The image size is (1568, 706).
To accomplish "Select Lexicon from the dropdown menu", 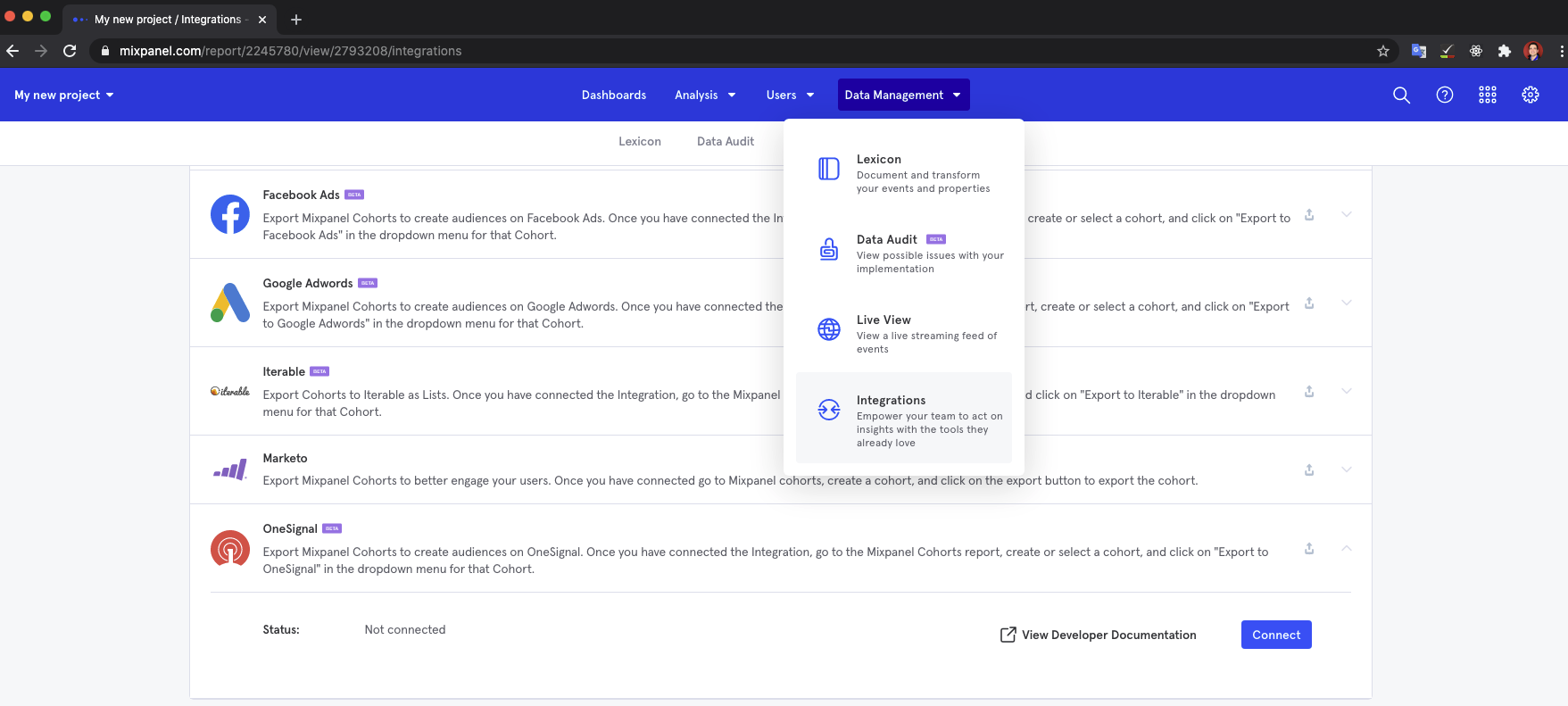I will [x=903, y=173].
